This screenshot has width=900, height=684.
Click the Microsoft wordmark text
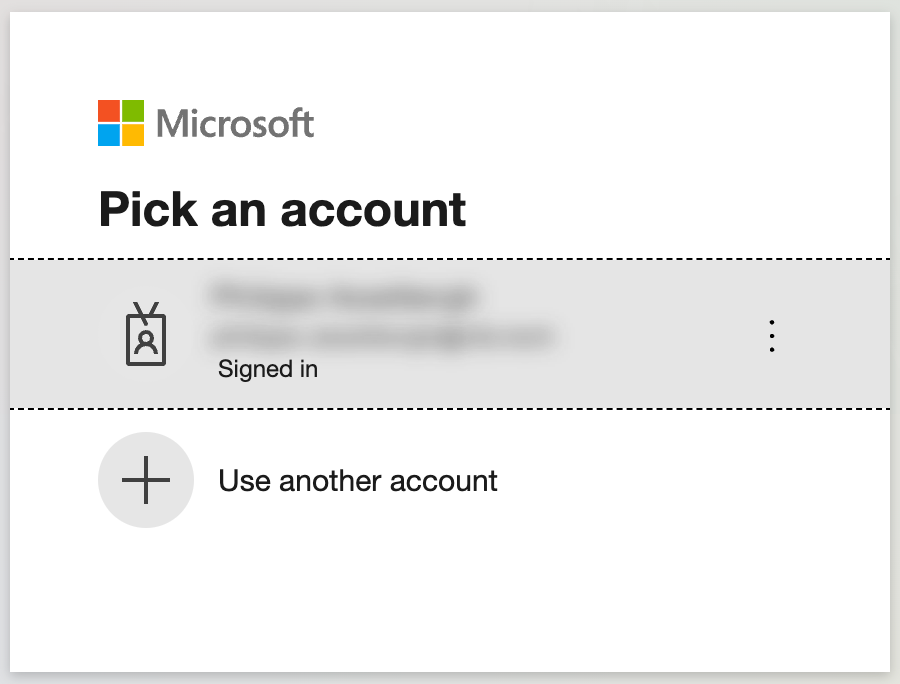(235, 123)
